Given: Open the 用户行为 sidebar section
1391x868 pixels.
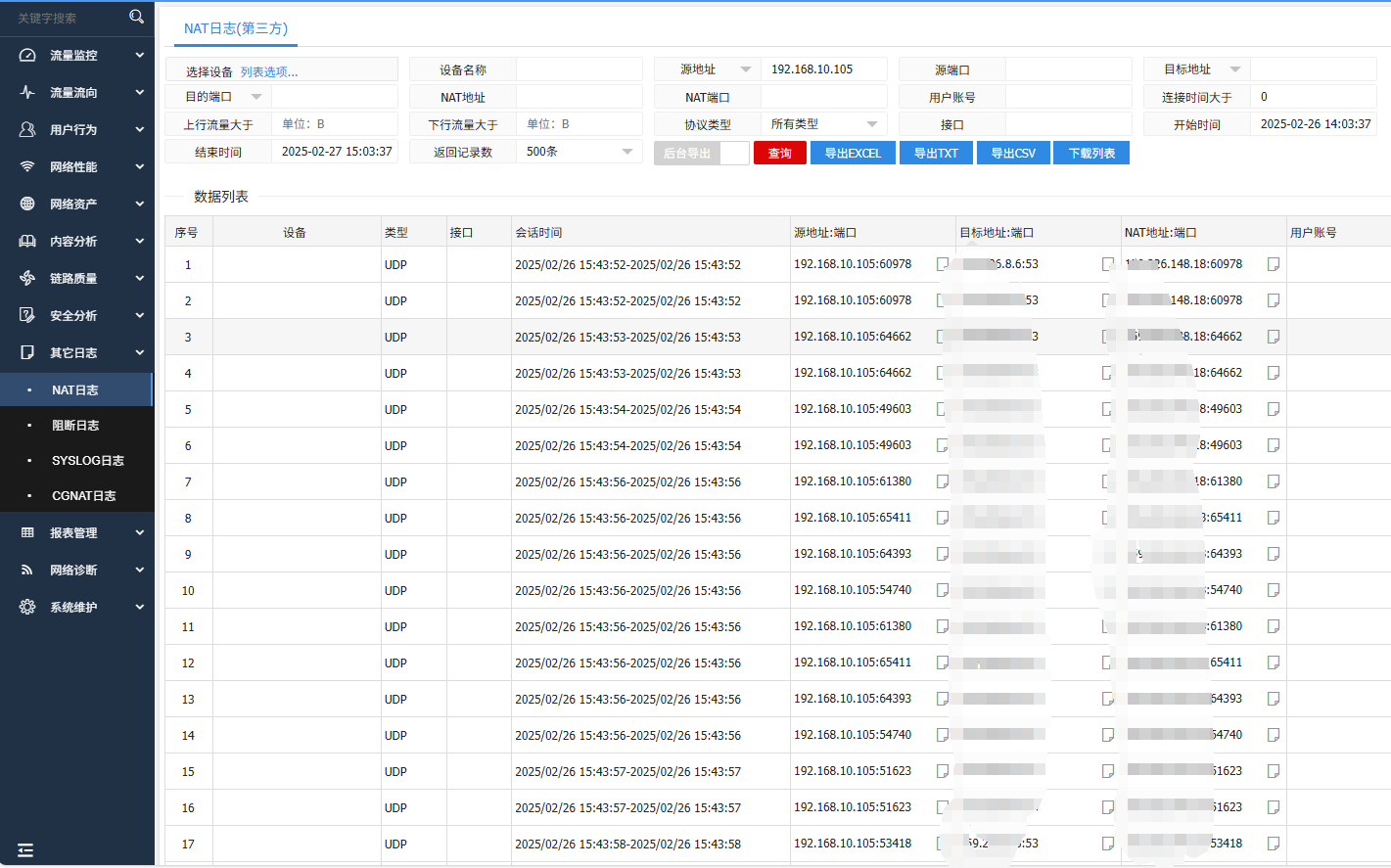Looking at the screenshot, I should 77,130.
